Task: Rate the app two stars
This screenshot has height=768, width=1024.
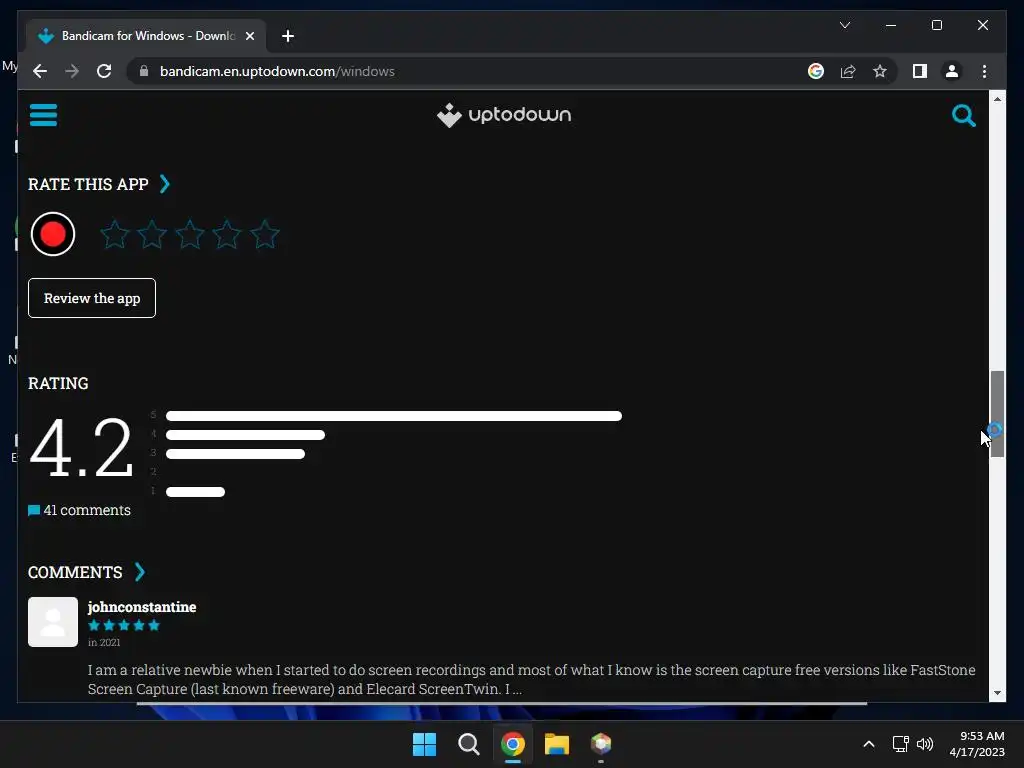Action: pyautogui.click(x=152, y=234)
